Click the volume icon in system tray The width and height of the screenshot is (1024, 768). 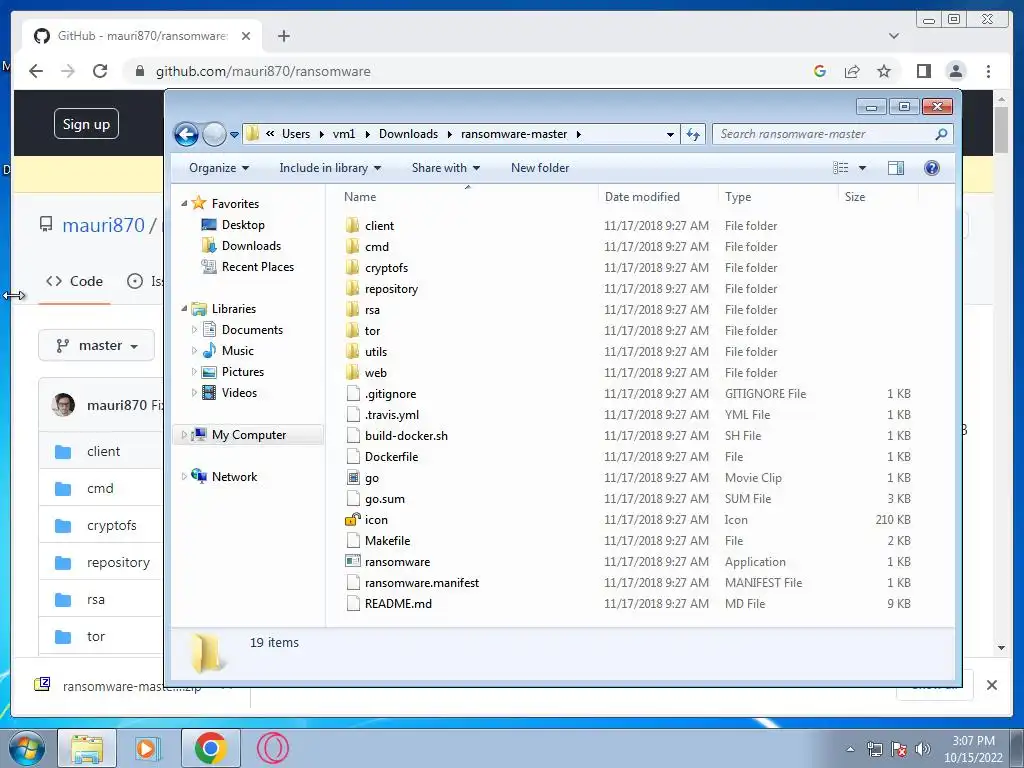point(923,749)
